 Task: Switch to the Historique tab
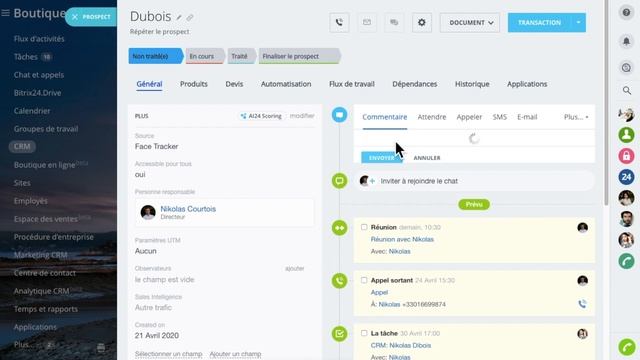pyautogui.click(x=472, y=84)
